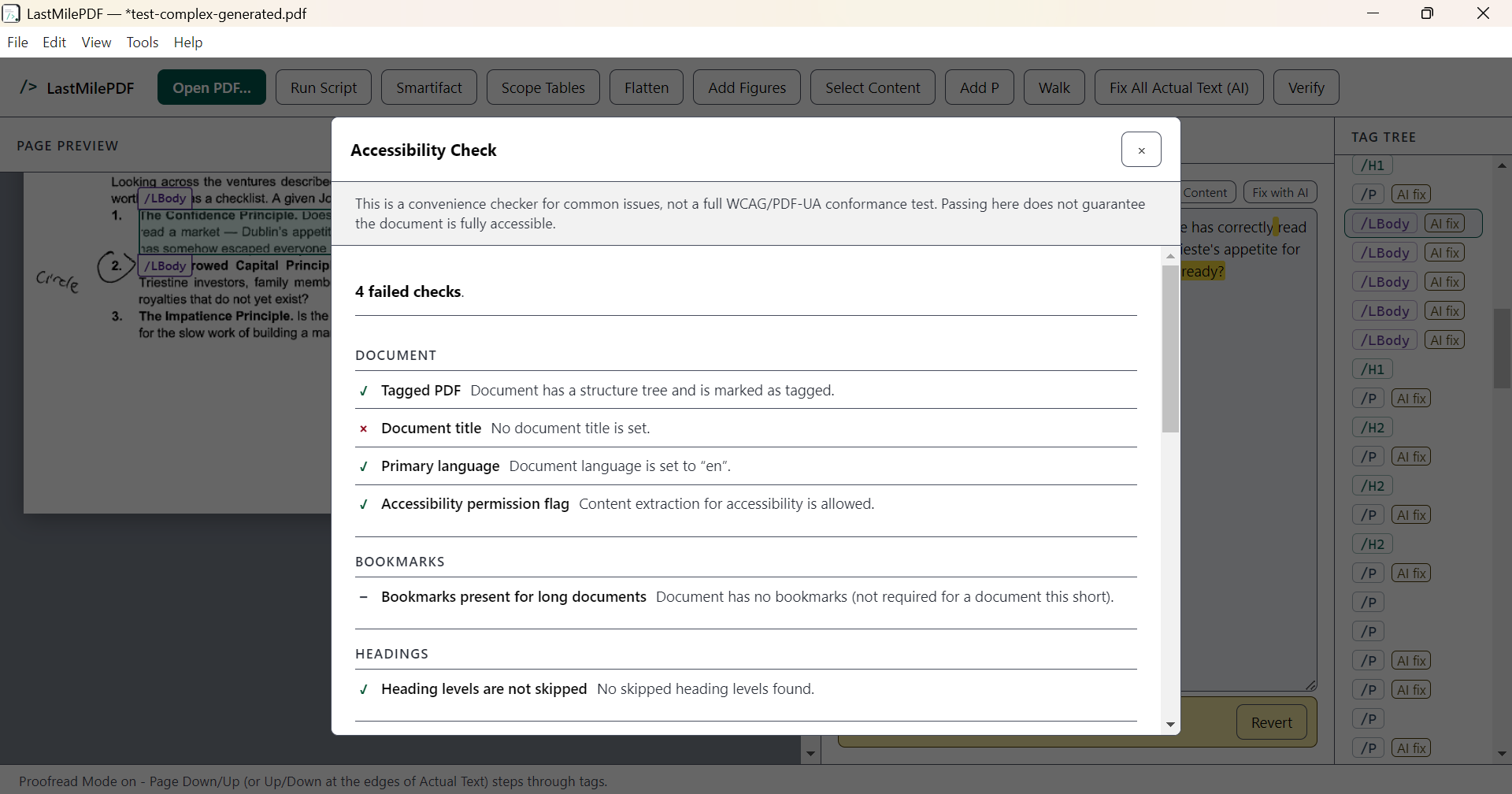Click the DOCUMENT section heading
Screen dimensions: 1512x794
point(396,355)
